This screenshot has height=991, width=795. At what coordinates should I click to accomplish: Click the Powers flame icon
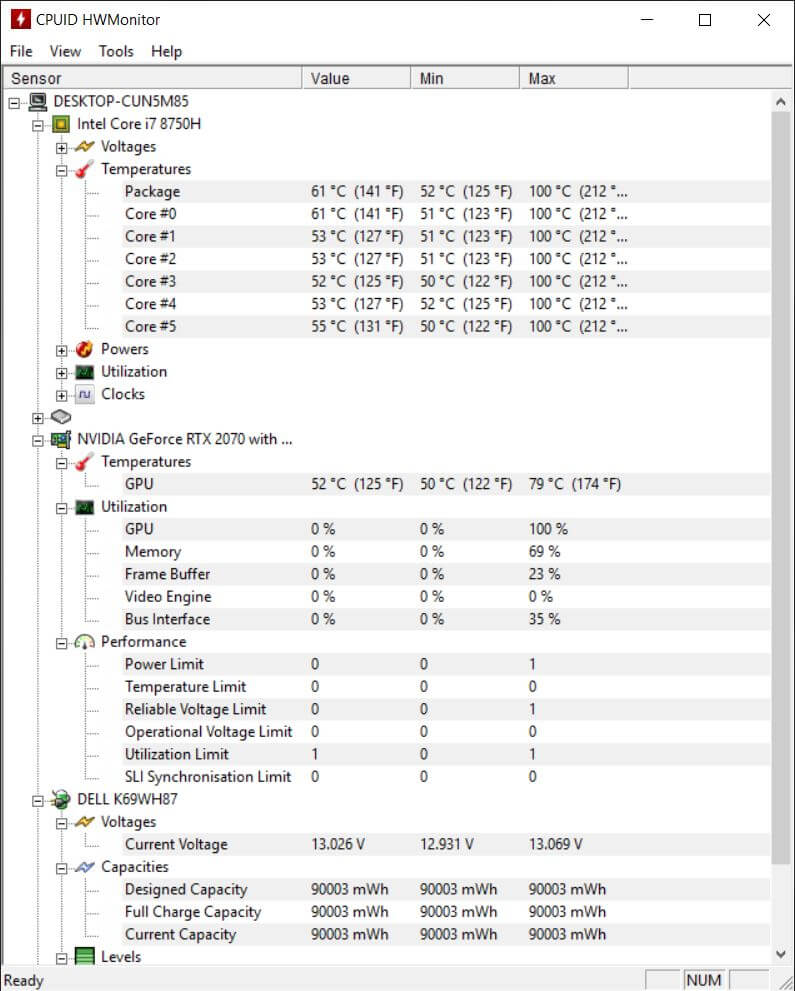(85, 349)
